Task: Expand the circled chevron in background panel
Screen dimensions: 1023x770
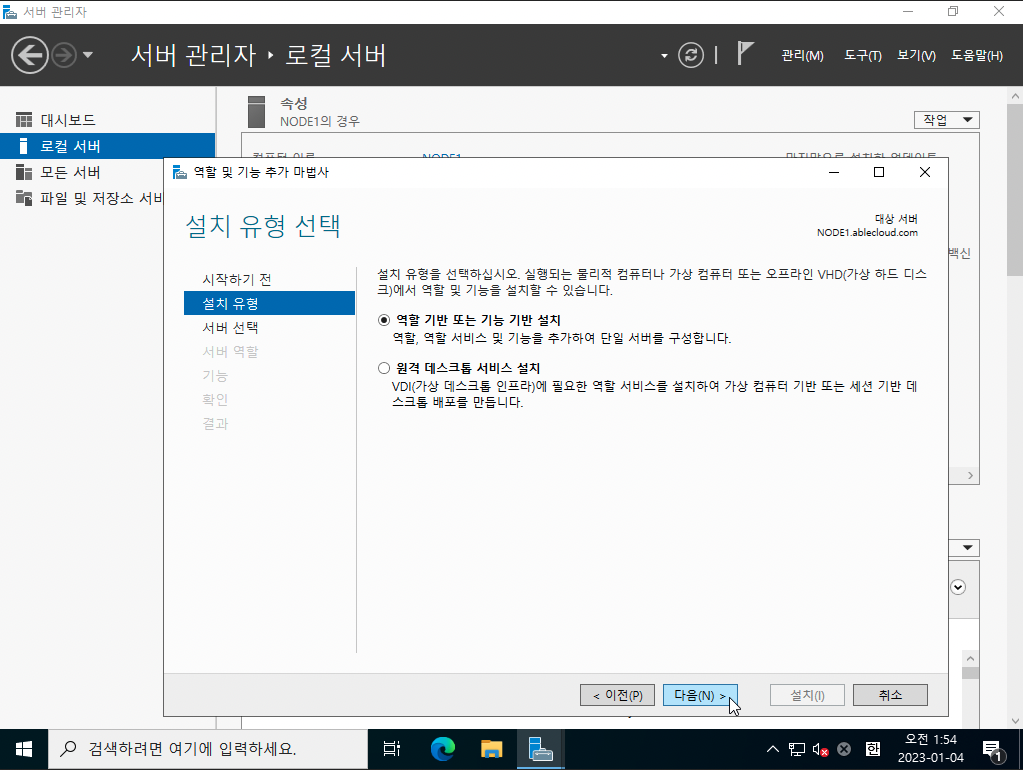Action: (958, 587)
